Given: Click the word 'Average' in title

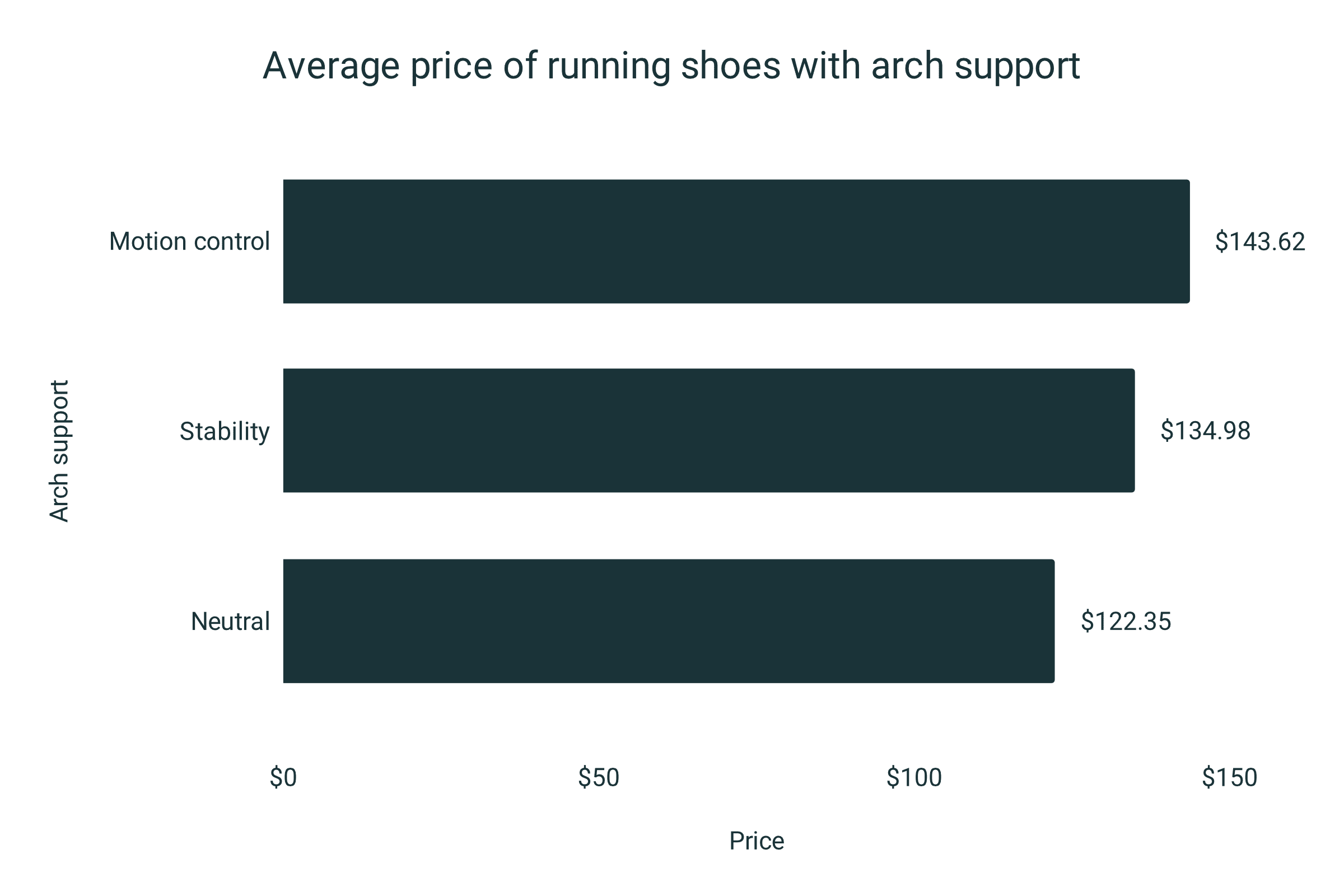Looking at the screenshot, I should click(x=331, y=67).
